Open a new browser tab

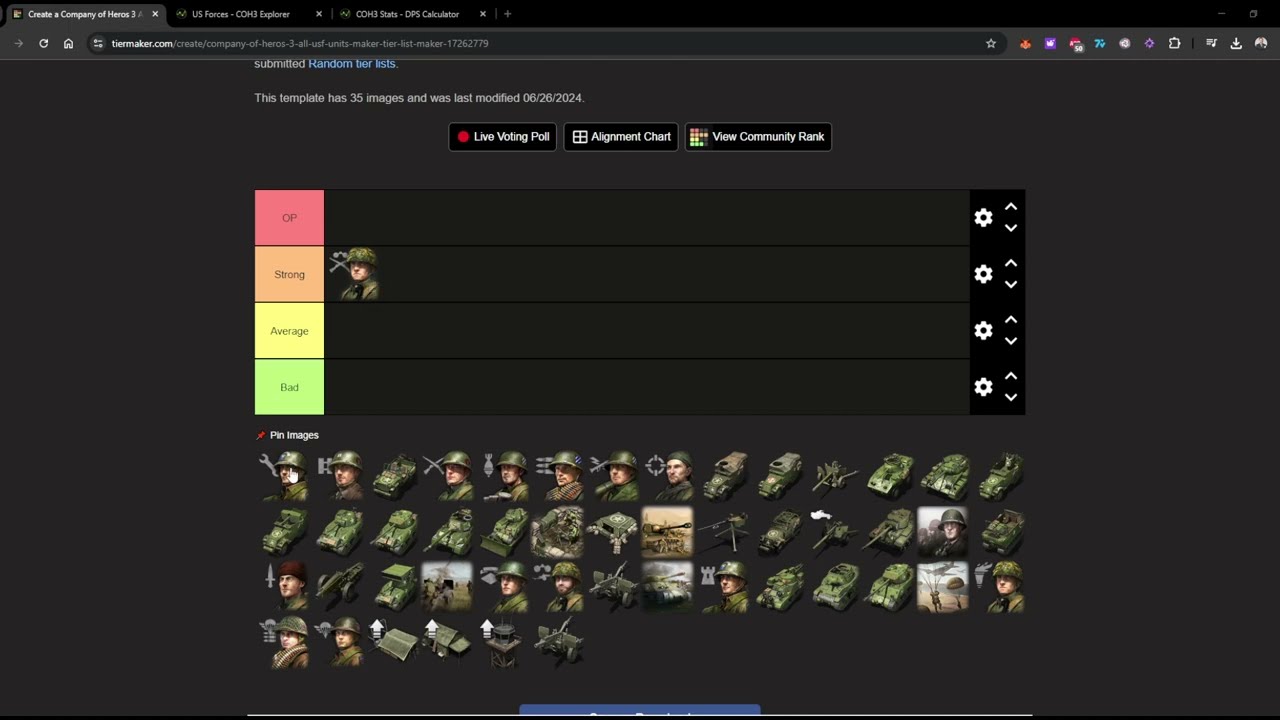[507, 14]
